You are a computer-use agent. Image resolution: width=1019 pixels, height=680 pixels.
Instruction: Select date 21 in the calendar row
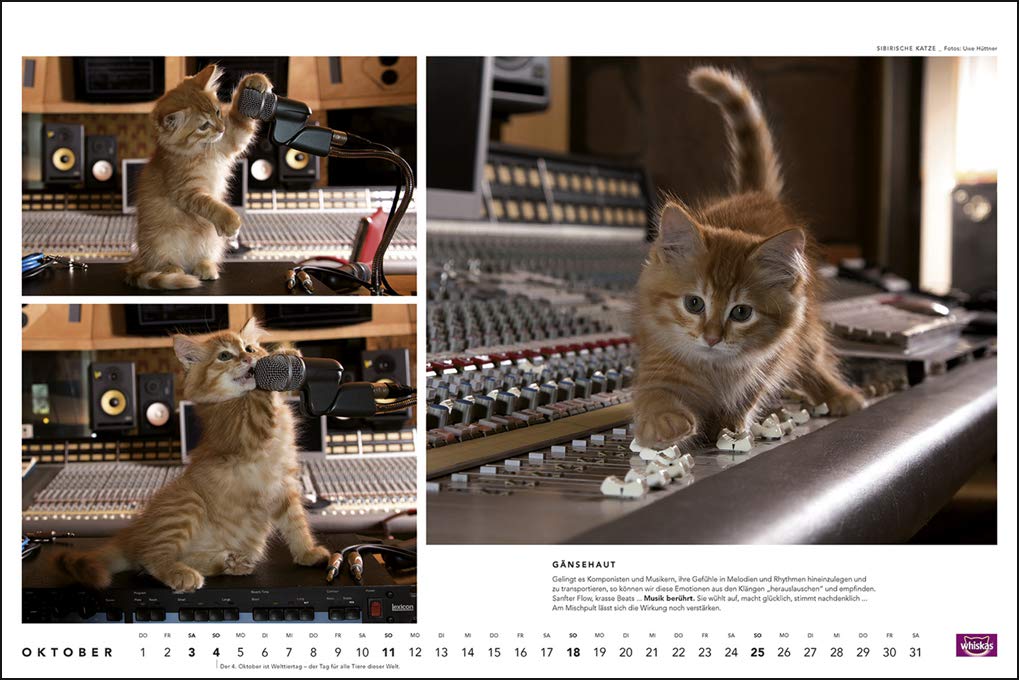click(652, 652)
